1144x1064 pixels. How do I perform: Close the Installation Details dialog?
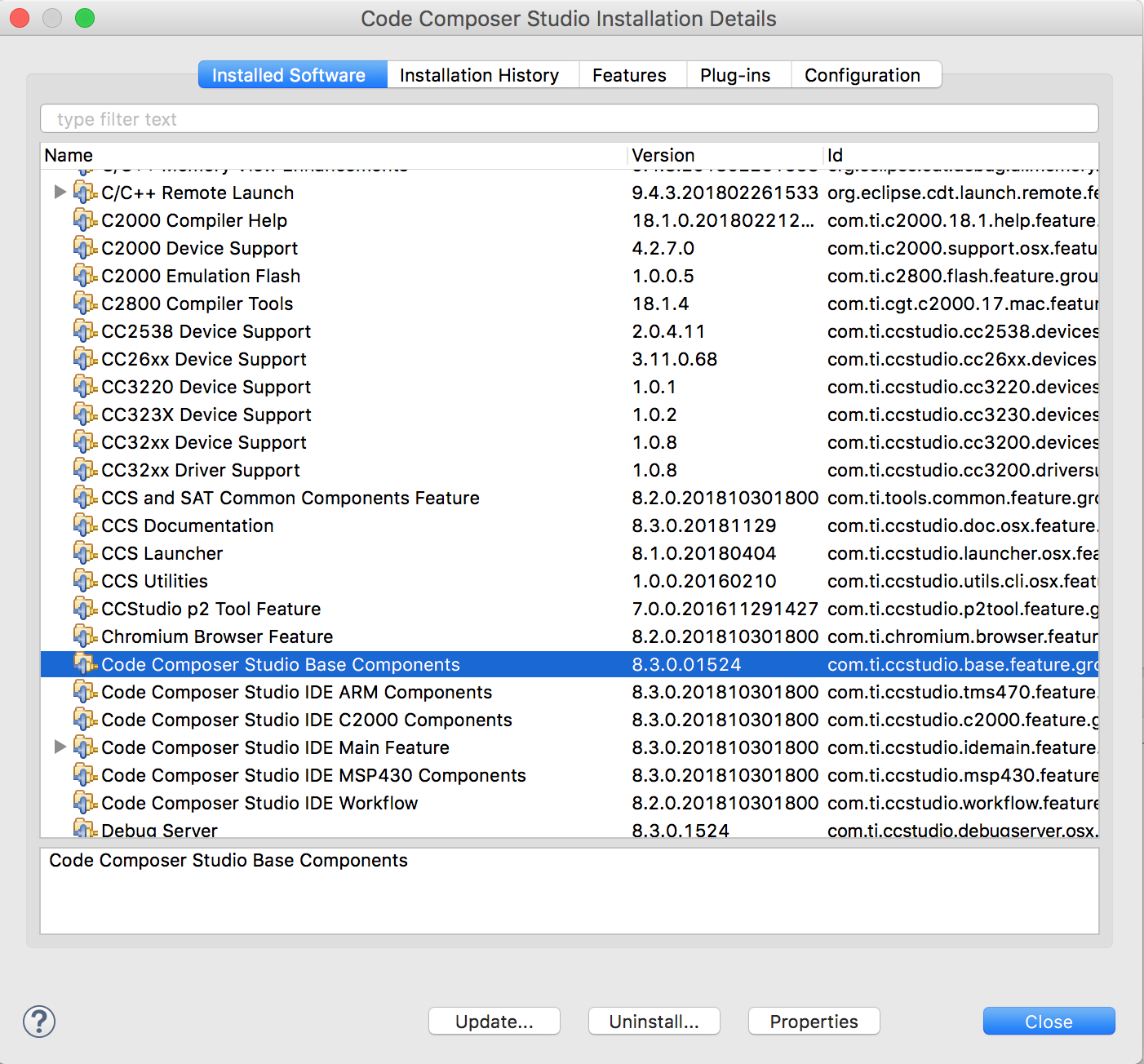[x=1049, y=1022]
